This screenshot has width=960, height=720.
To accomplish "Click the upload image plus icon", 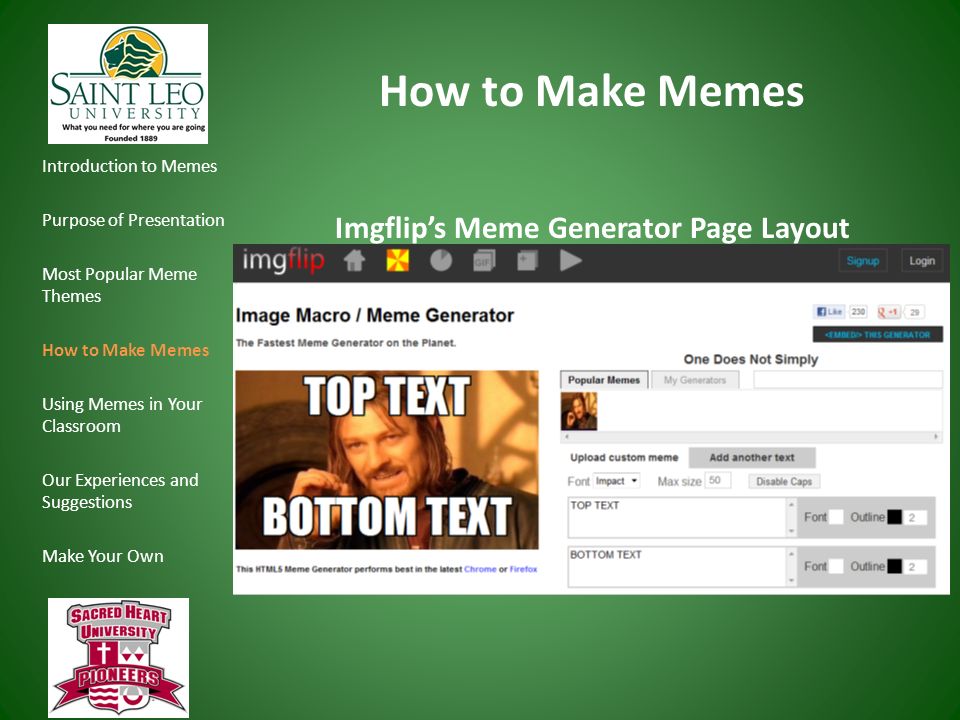I will [527, 261].
